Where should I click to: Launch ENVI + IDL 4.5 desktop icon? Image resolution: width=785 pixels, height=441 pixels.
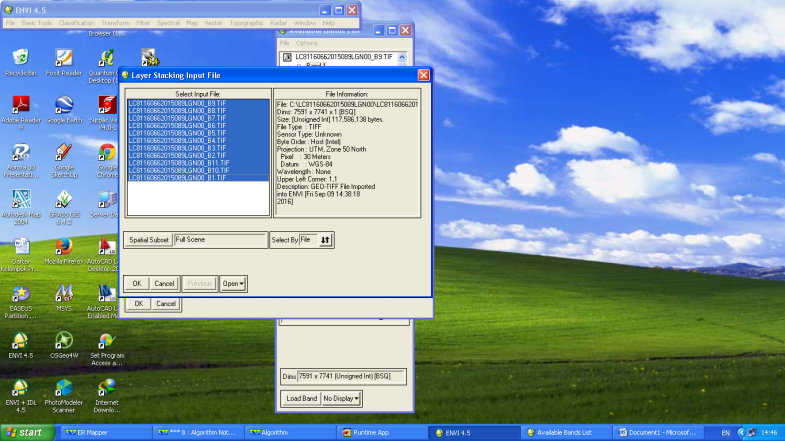21,395
